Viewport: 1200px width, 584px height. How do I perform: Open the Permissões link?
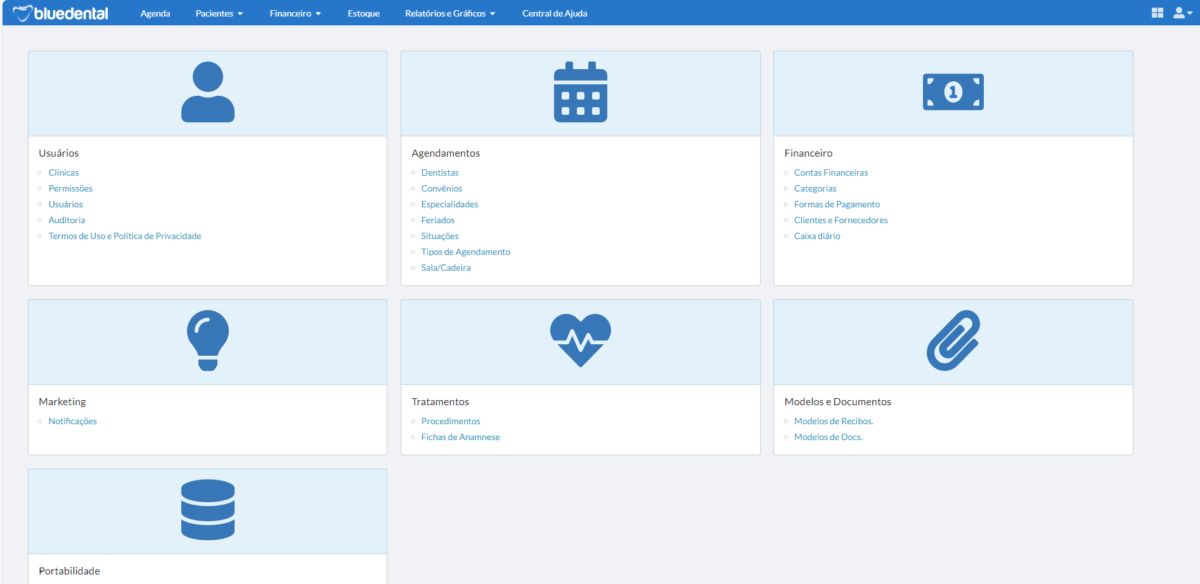pyautogui.click(x=70, y=188)
